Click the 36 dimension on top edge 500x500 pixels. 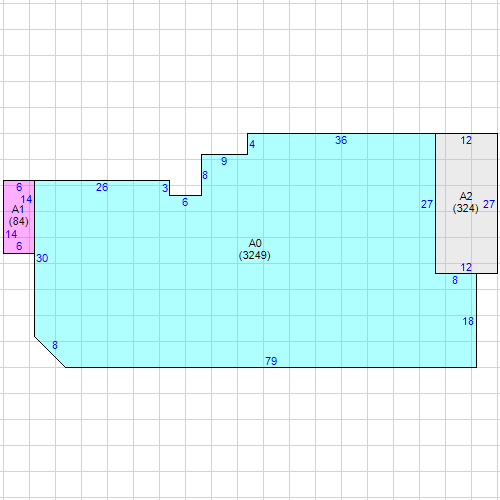click(341, 140)
